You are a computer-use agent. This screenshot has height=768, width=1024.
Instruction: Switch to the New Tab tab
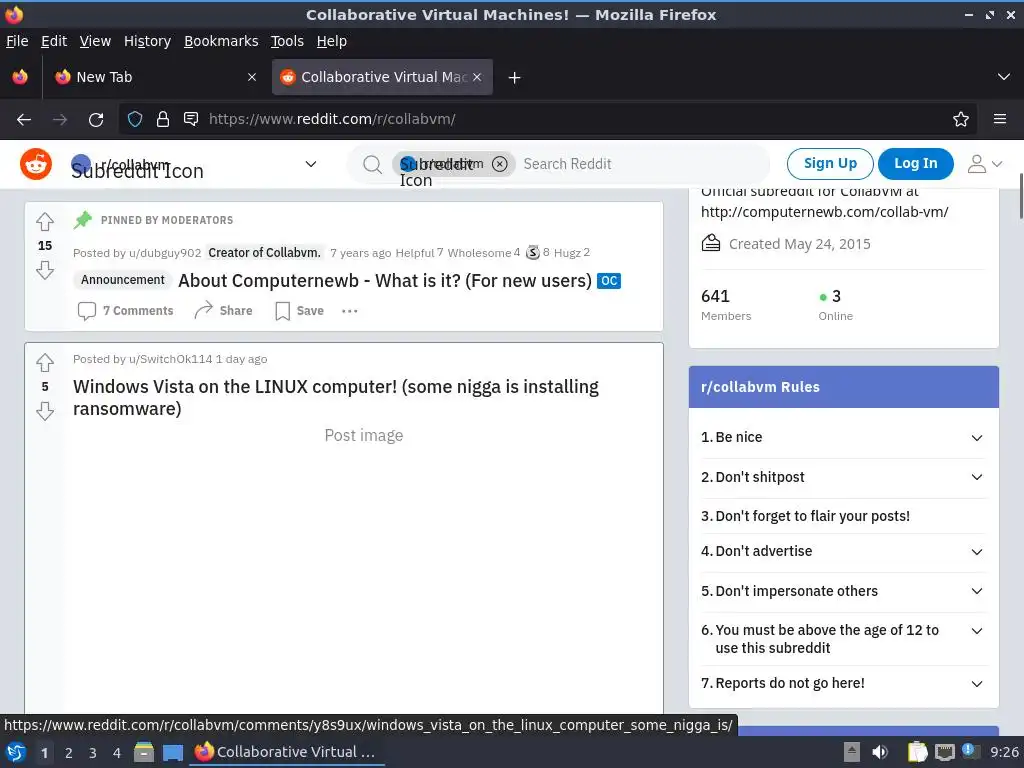(153, 77)
